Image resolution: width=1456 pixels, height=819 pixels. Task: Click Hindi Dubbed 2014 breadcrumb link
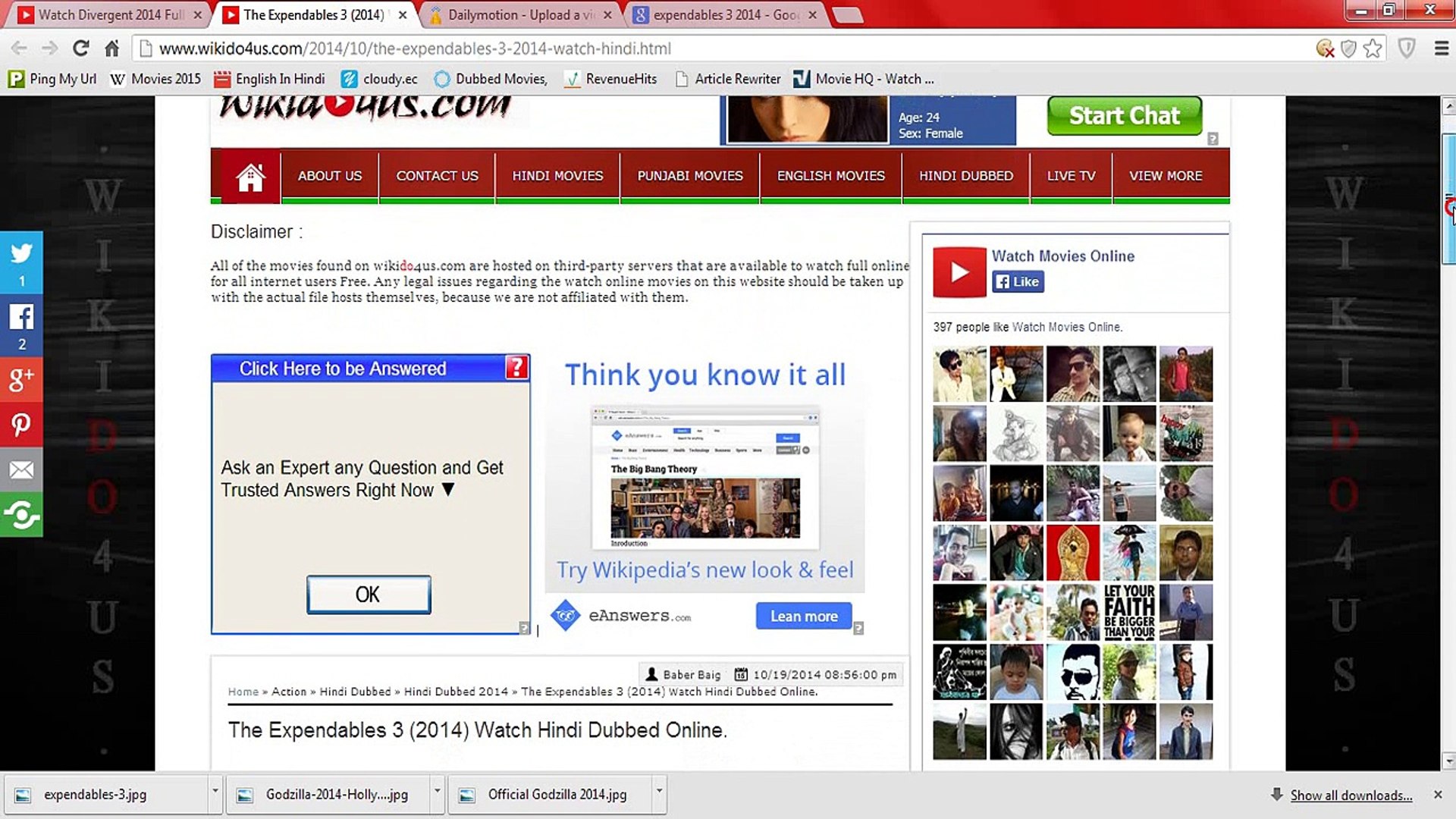(456, 692)
